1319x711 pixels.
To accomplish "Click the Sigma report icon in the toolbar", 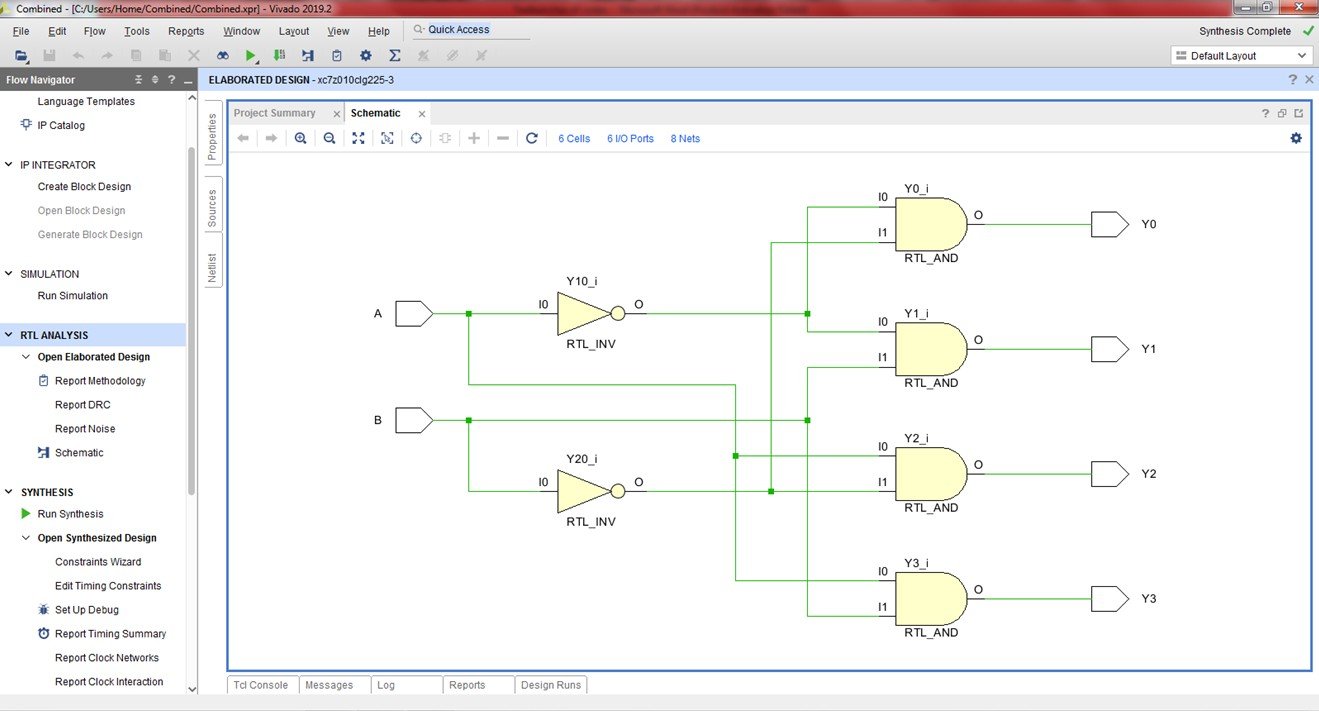I will [x=394, y=55].
